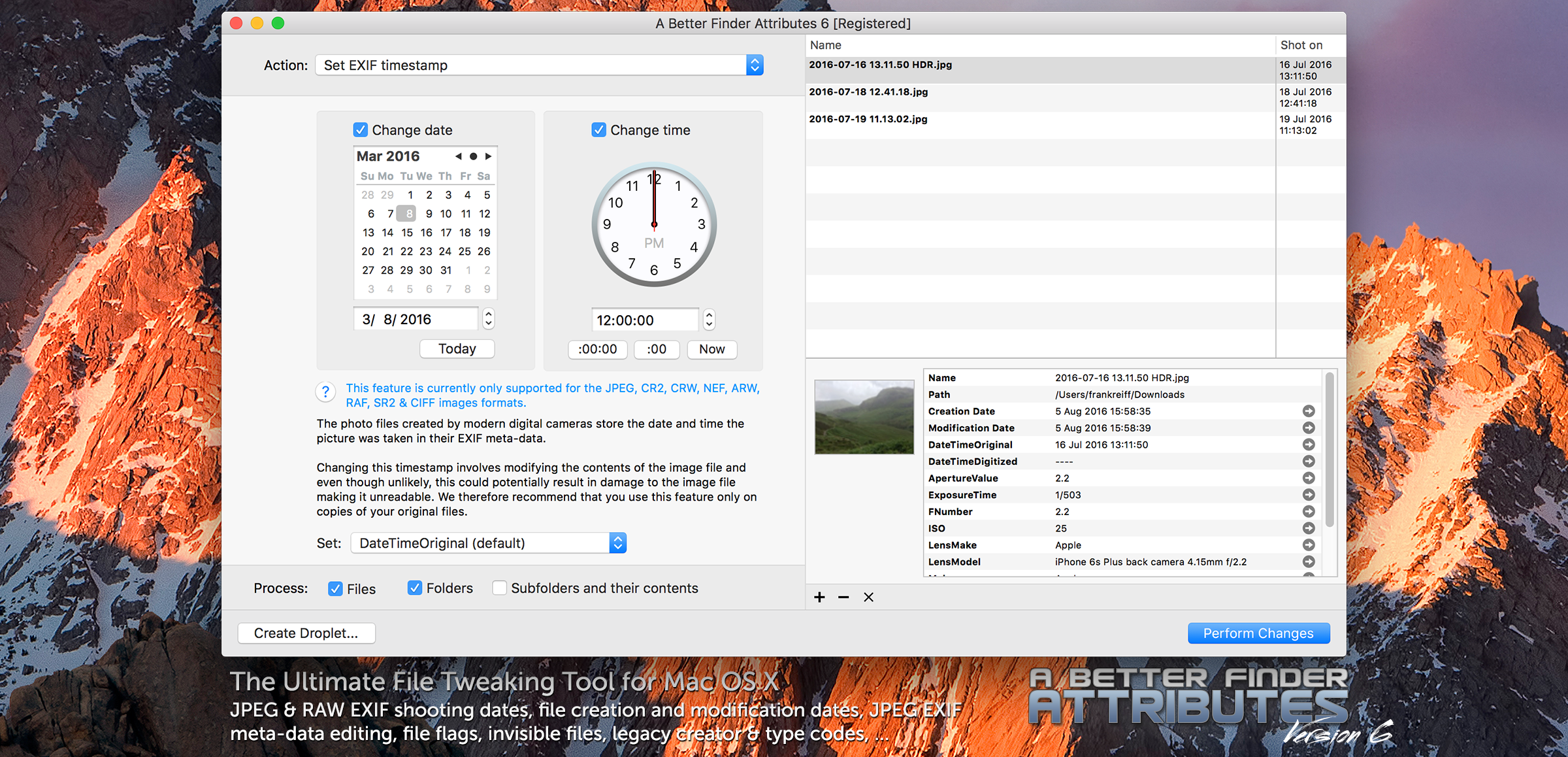Screen dimensions: 1568x757
Task: Click the supported formats blue notice text
Action: (x=552, y=395)
